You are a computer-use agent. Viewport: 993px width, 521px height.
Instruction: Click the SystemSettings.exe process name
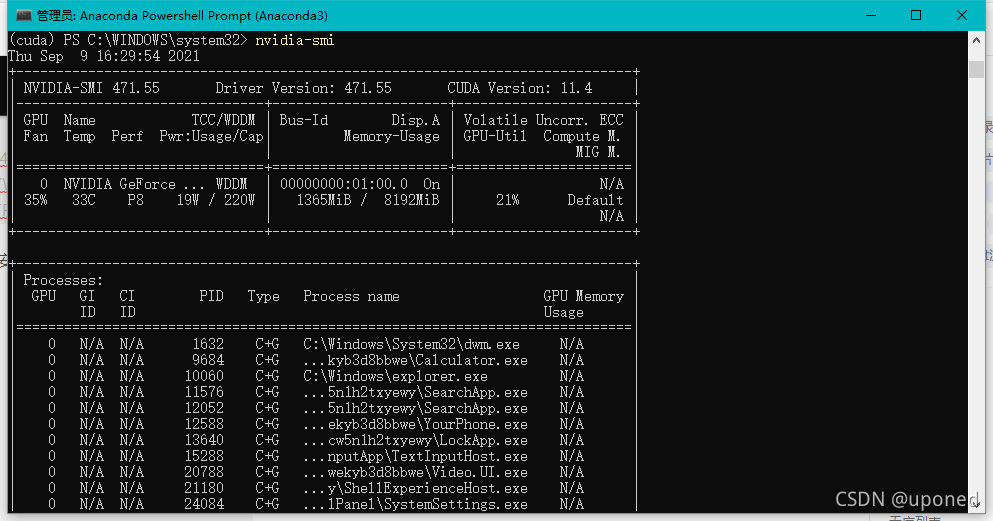coord(415,505)
